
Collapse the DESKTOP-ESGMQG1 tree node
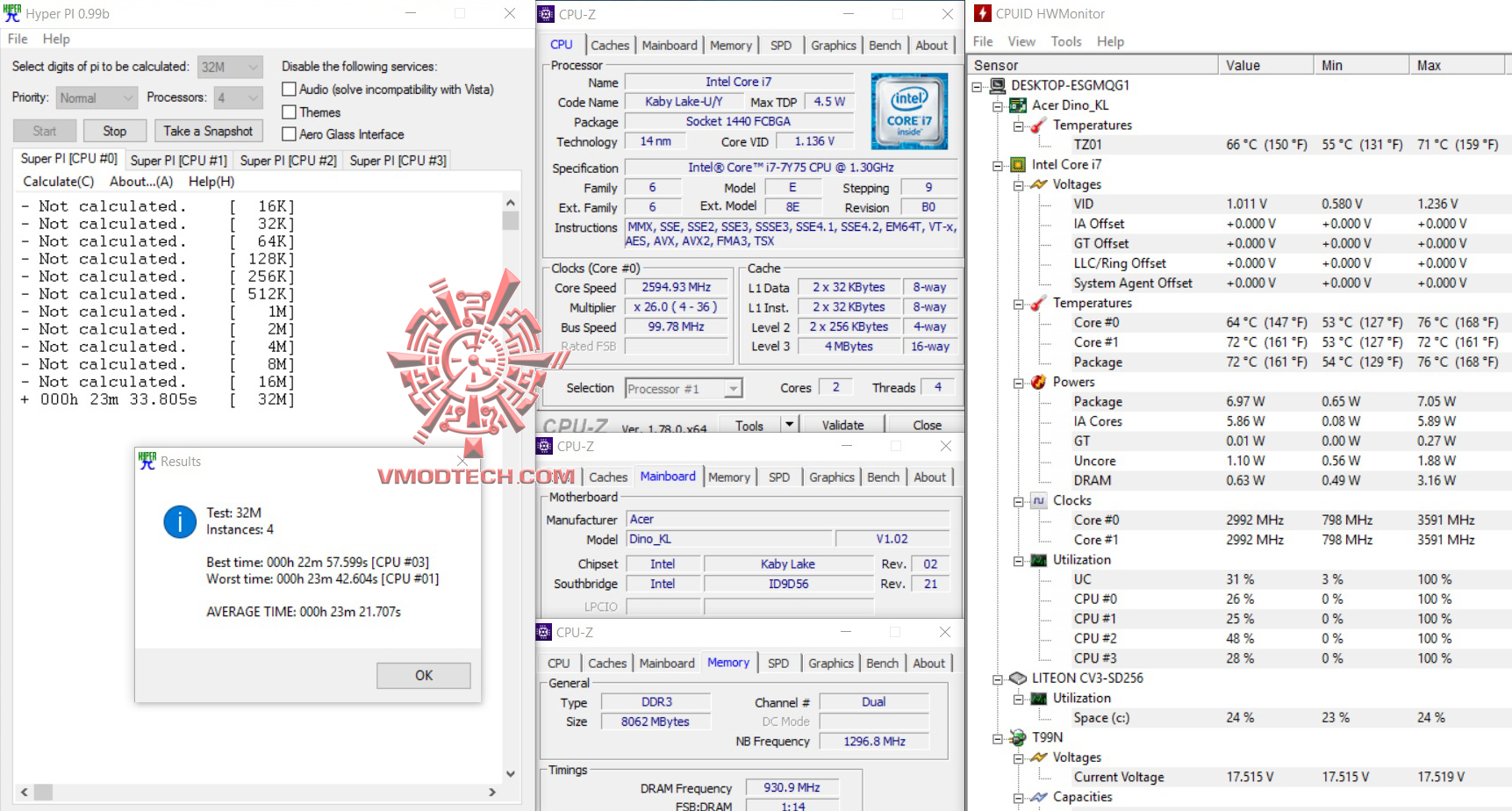pos(977,86)
